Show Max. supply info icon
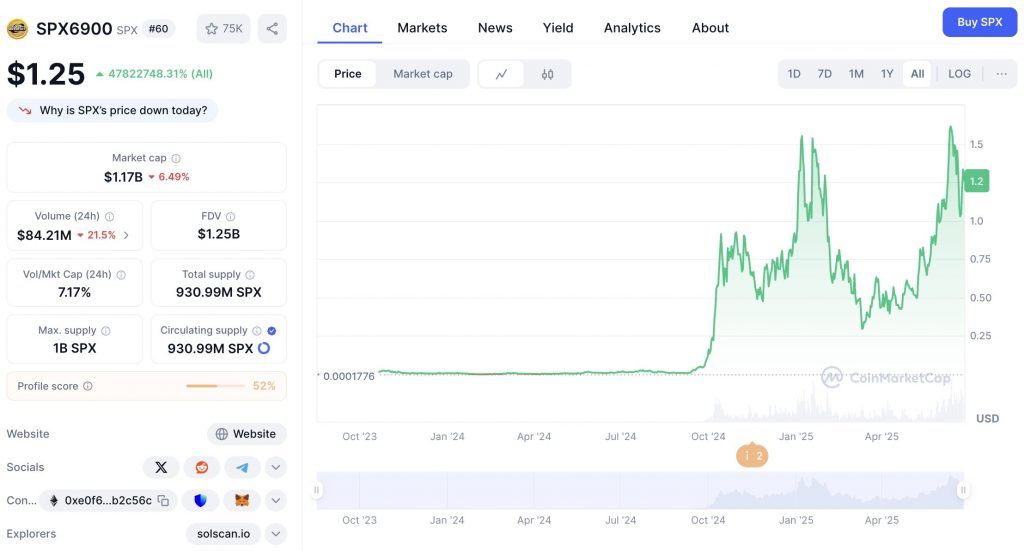 pyautogui.click(x=106, y=331)
